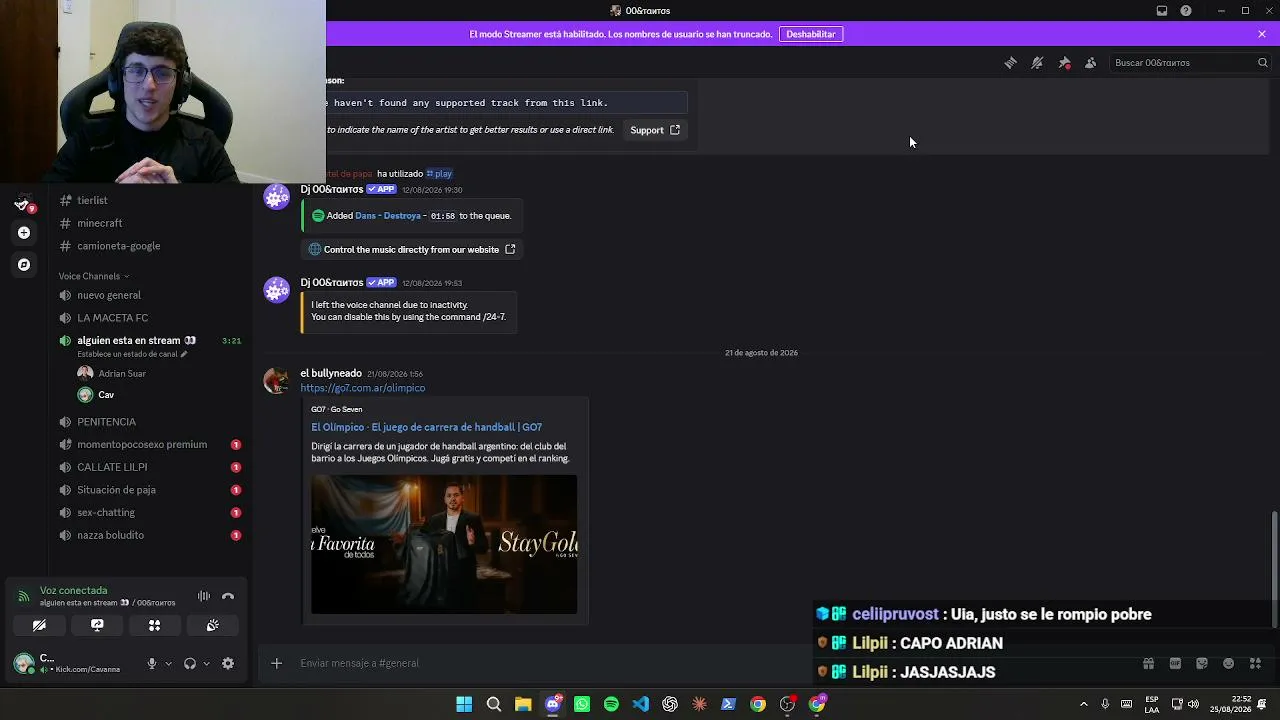Open the emoji picker

(x=1228, y=664)
